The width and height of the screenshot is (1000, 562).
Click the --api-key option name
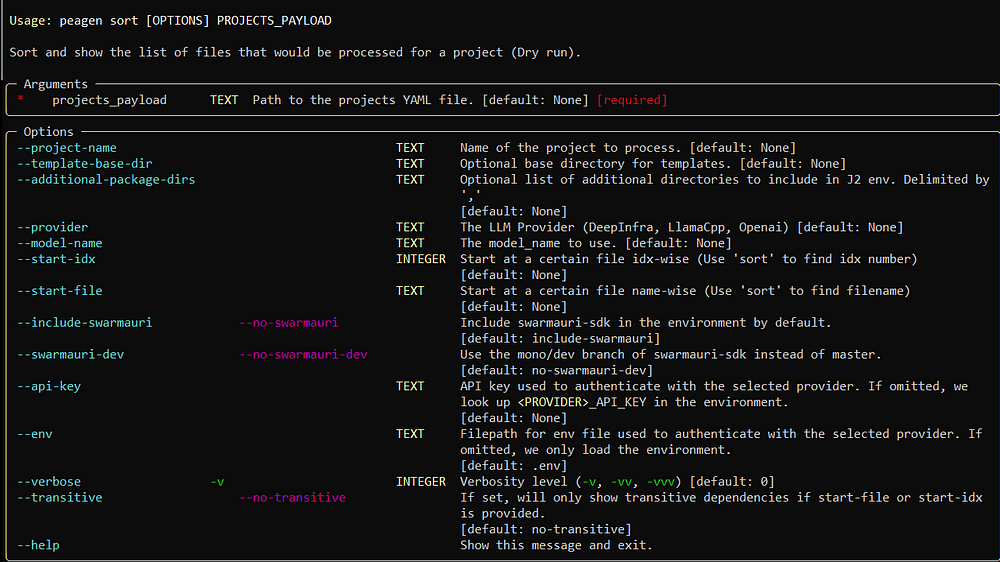[49, 387]
